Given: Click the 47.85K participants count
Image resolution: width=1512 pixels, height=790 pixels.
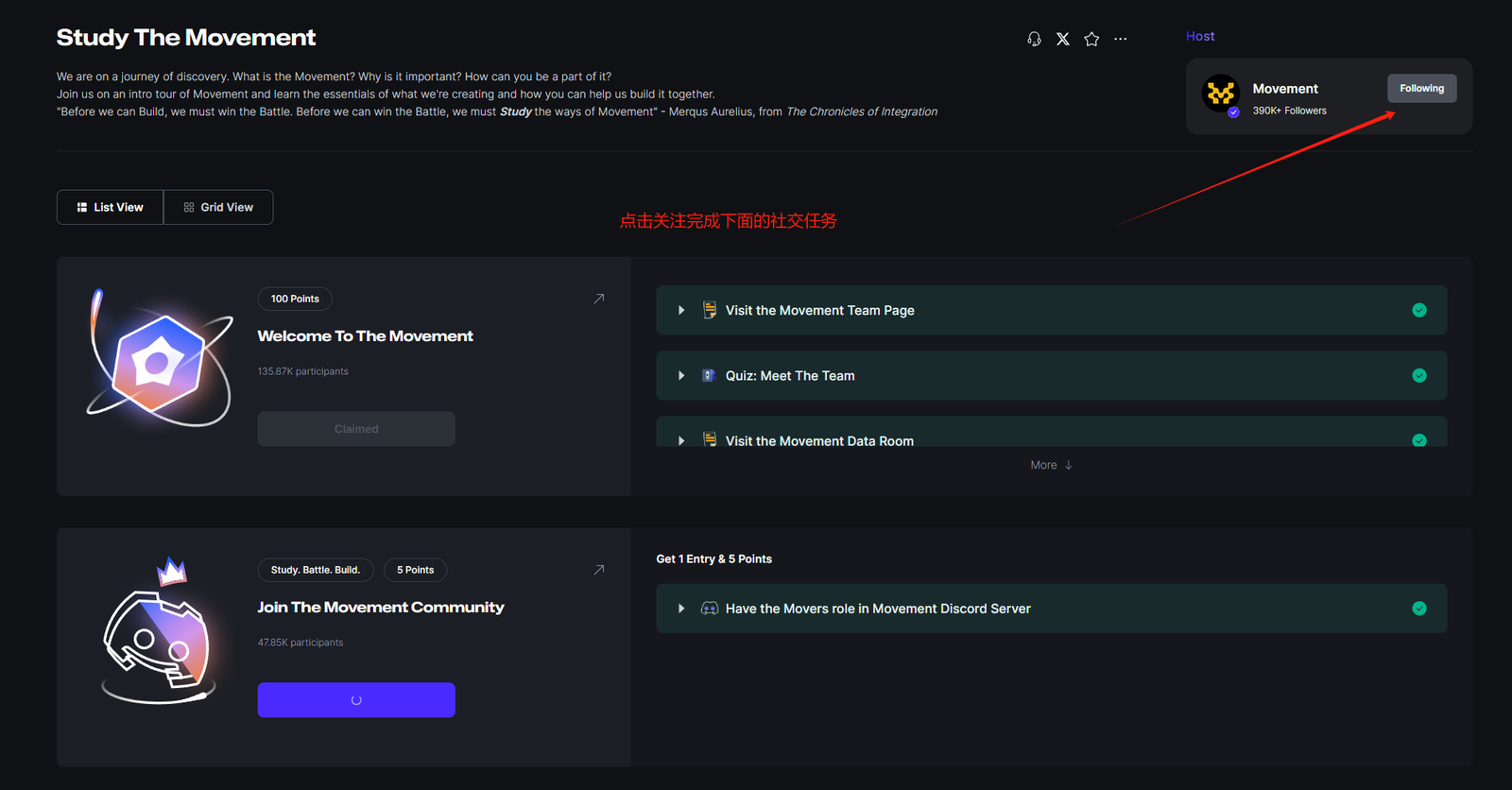Looking at the screenshot, I should tap(301, 643).
